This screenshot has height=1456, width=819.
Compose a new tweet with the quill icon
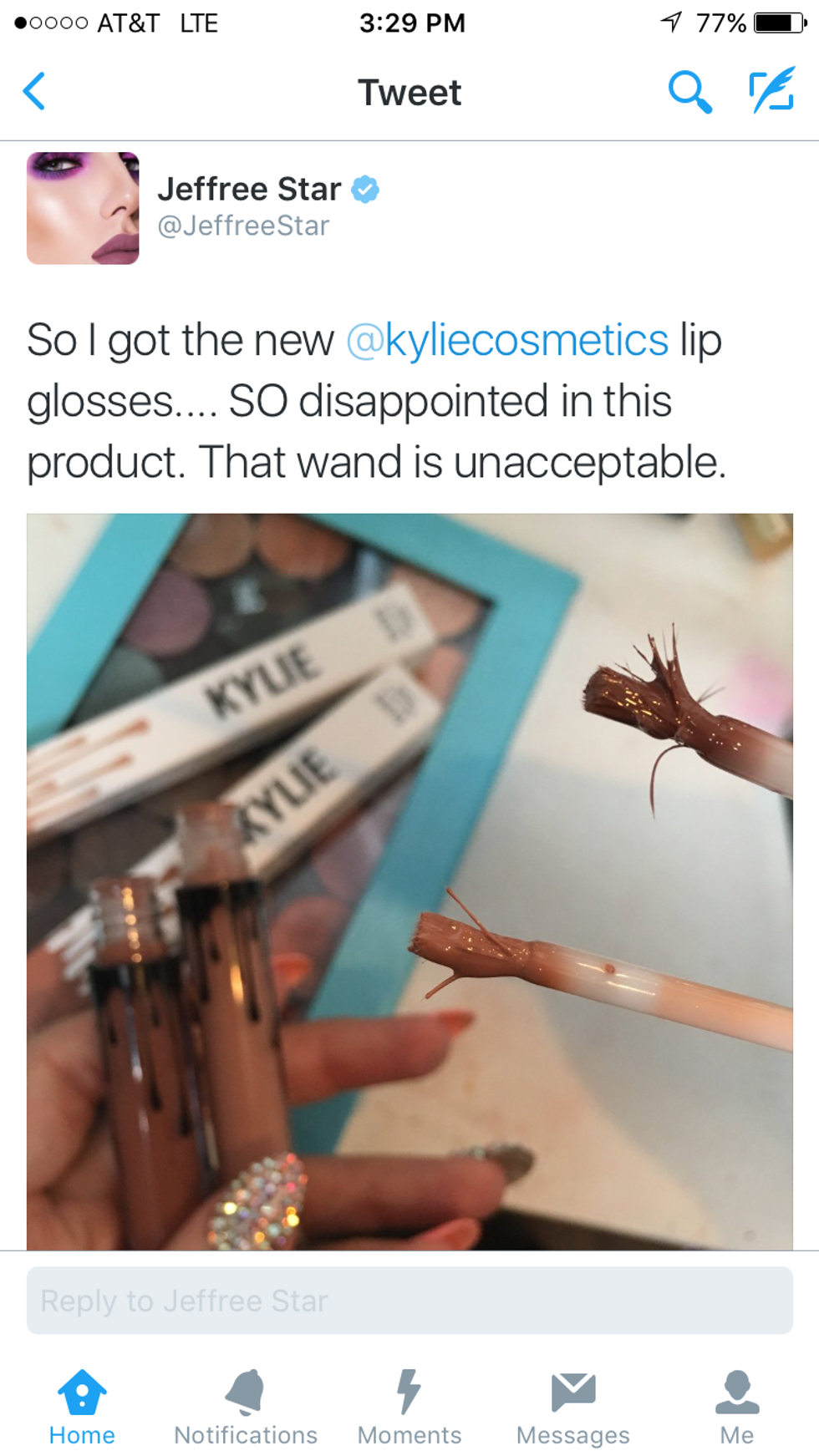tap(771, 90)
